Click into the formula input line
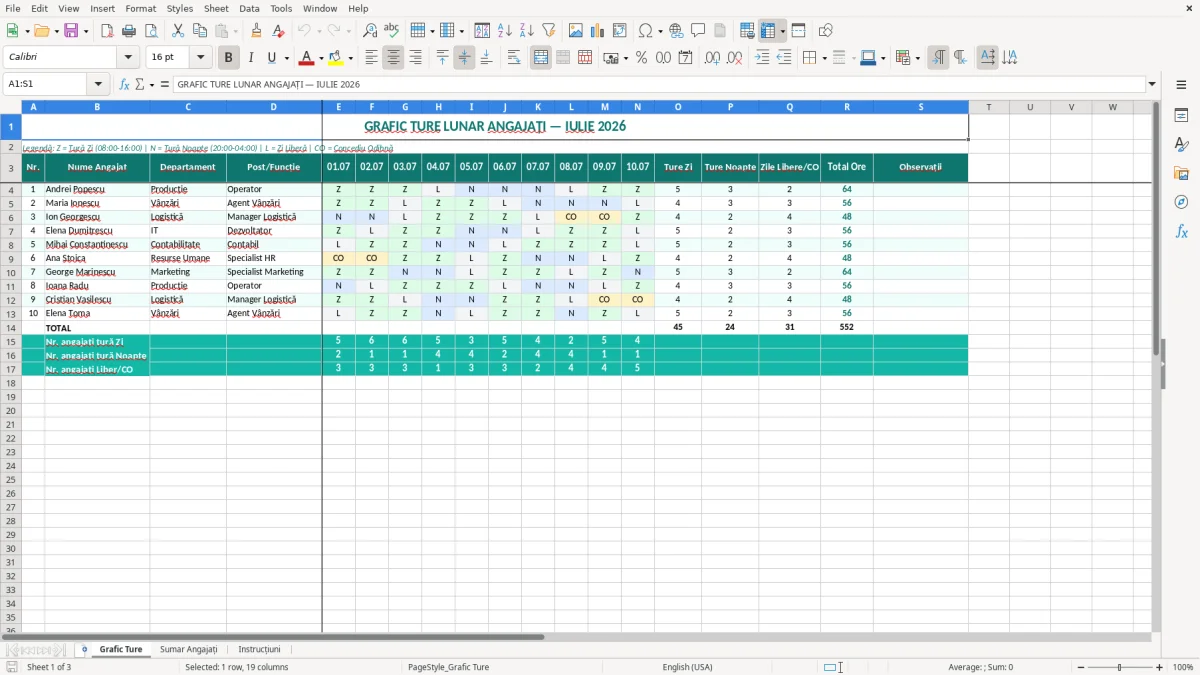Image resolution: width=1200 pixels, height=675 pixels. (659, 84)
